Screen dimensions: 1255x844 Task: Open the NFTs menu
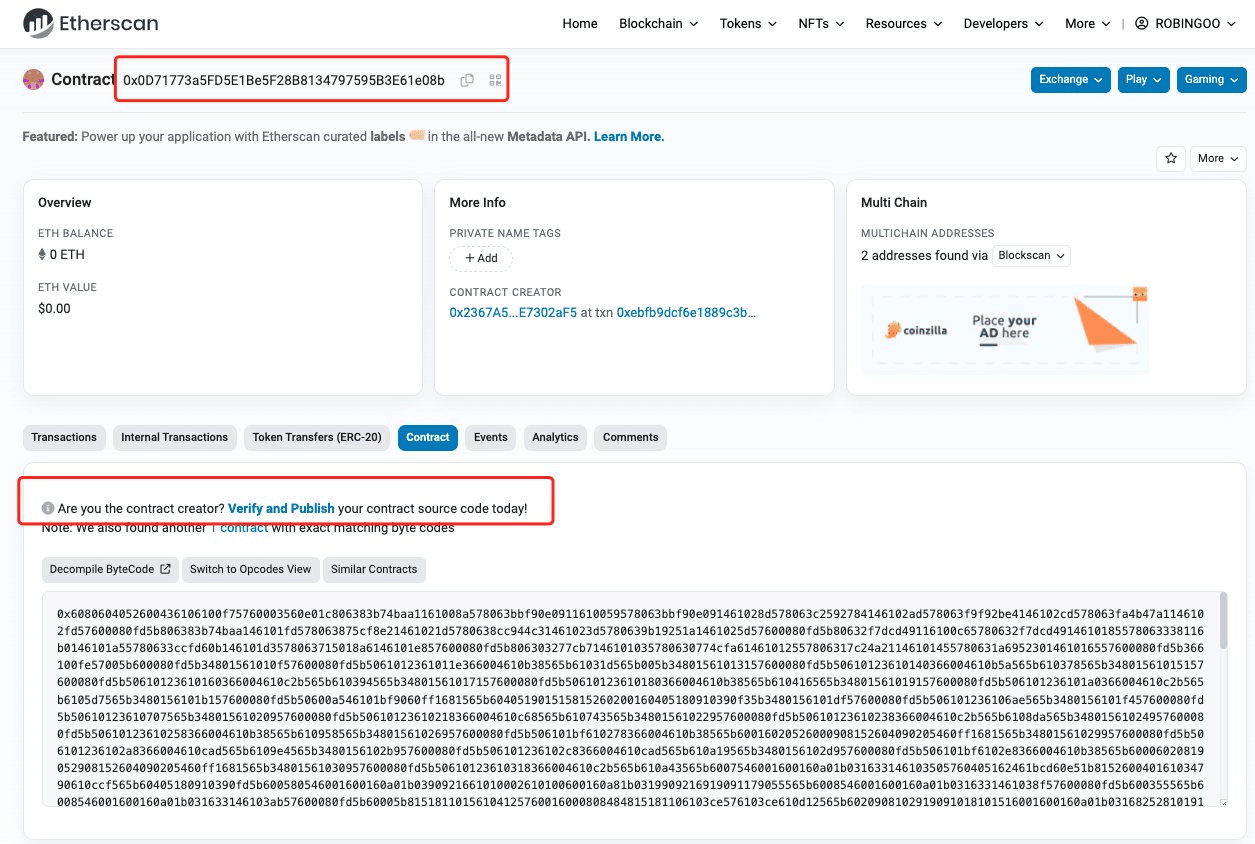point(821,23)
